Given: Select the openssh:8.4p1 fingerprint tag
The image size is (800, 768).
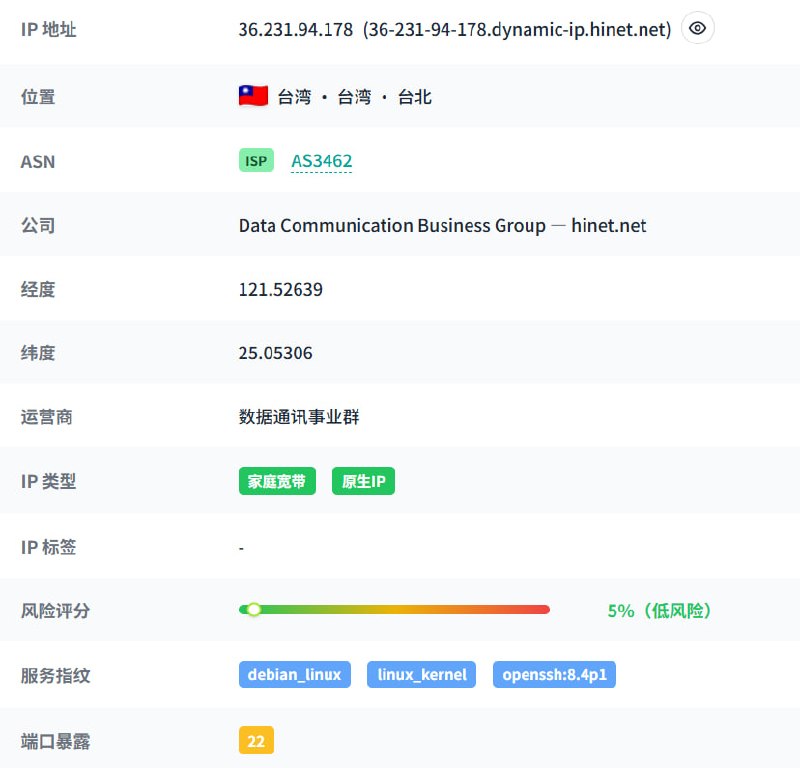Looking at the screenshot, I should [554, 674].
